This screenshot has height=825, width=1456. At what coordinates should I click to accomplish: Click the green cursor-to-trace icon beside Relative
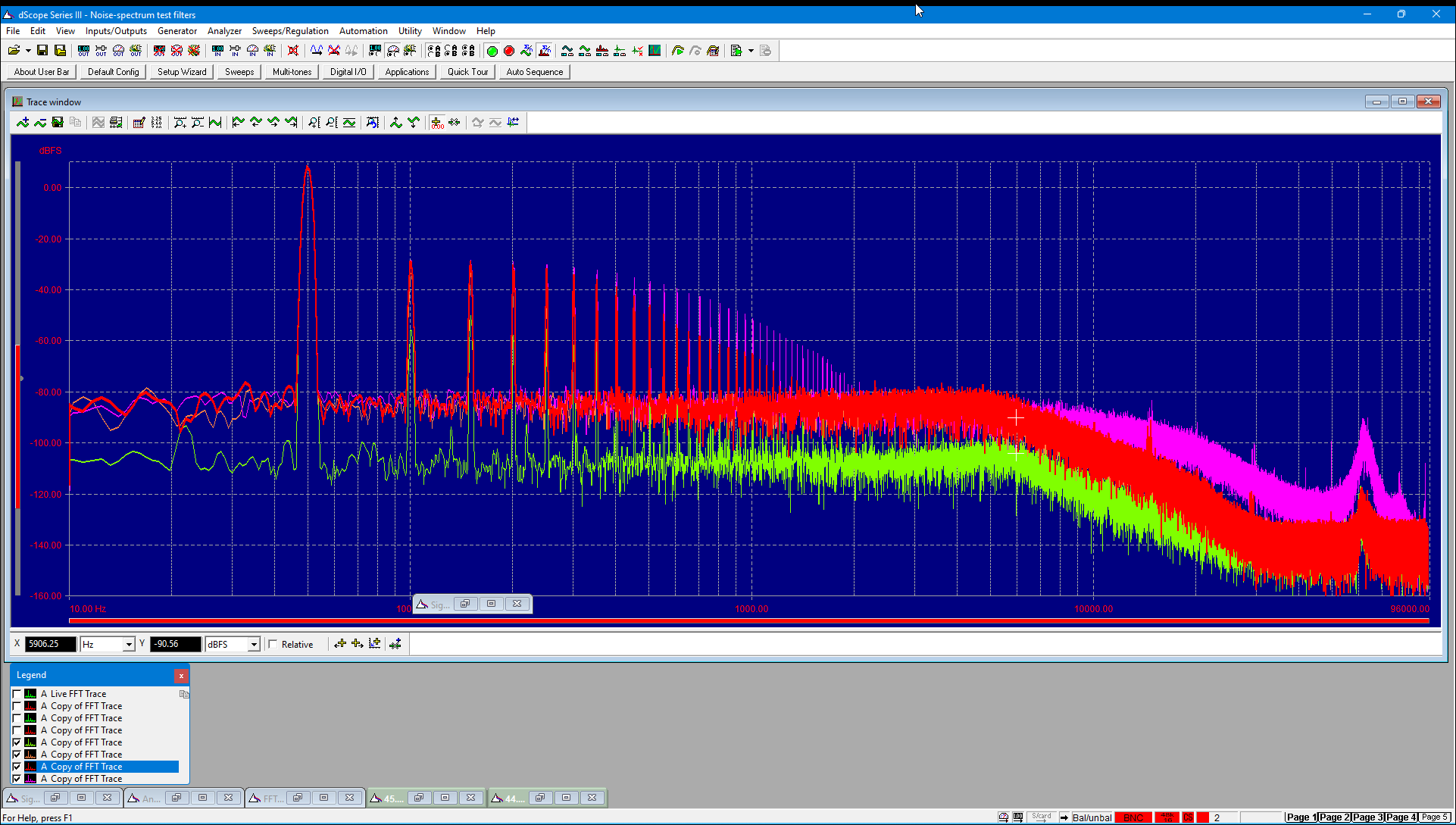[x=395, y=644]
